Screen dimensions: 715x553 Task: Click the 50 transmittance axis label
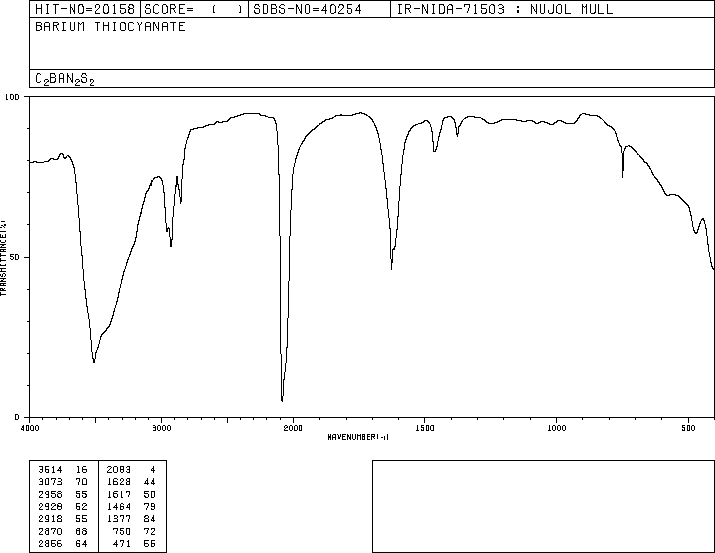point(15,258)
